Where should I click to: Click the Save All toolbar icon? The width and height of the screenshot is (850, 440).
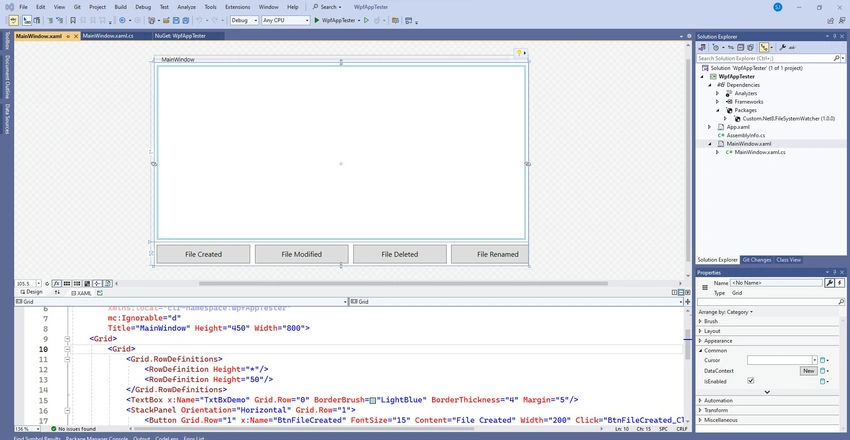tap(185, 20)
